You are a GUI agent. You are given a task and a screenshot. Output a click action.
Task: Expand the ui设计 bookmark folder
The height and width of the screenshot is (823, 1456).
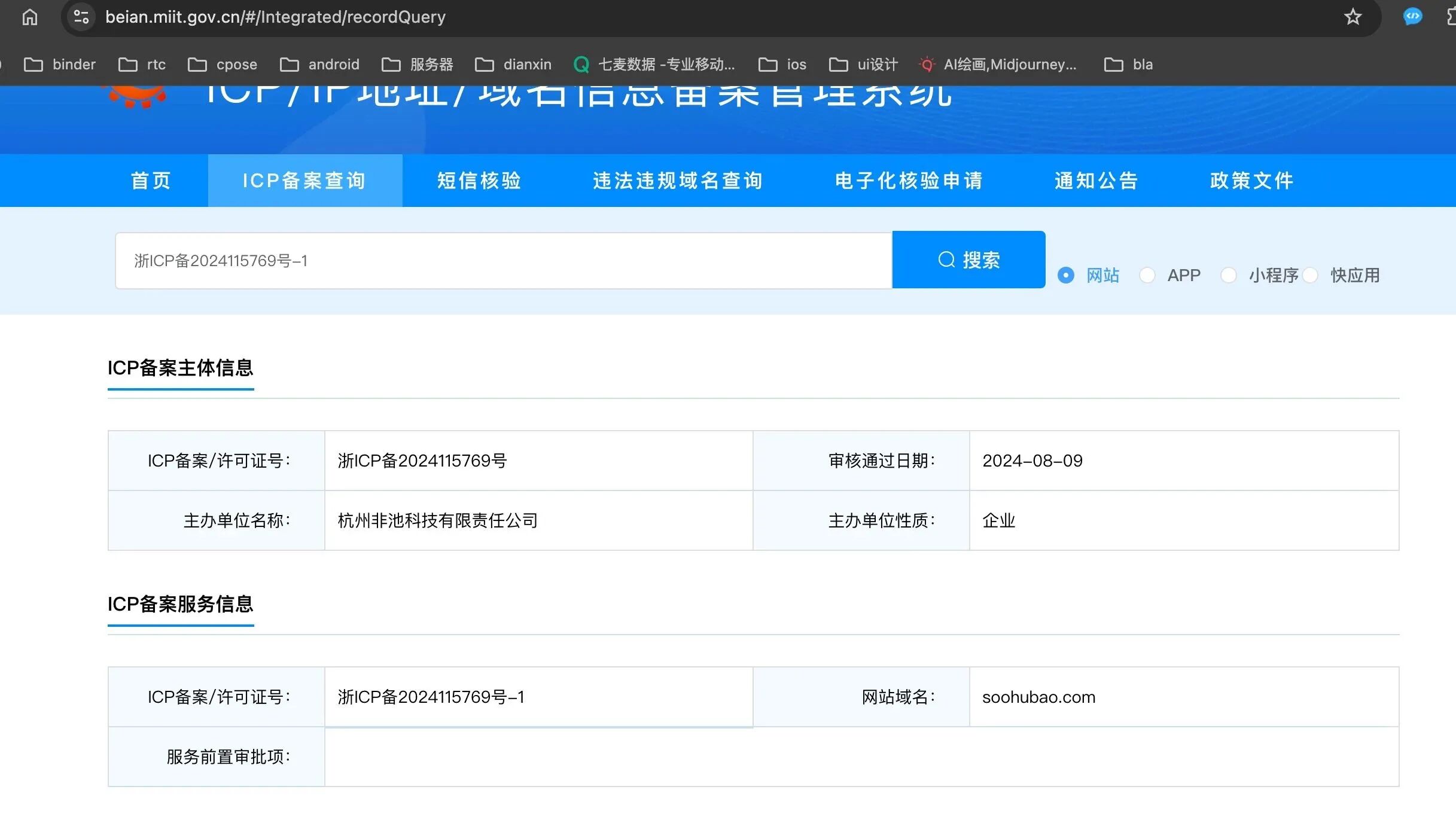tap(863, 64)
